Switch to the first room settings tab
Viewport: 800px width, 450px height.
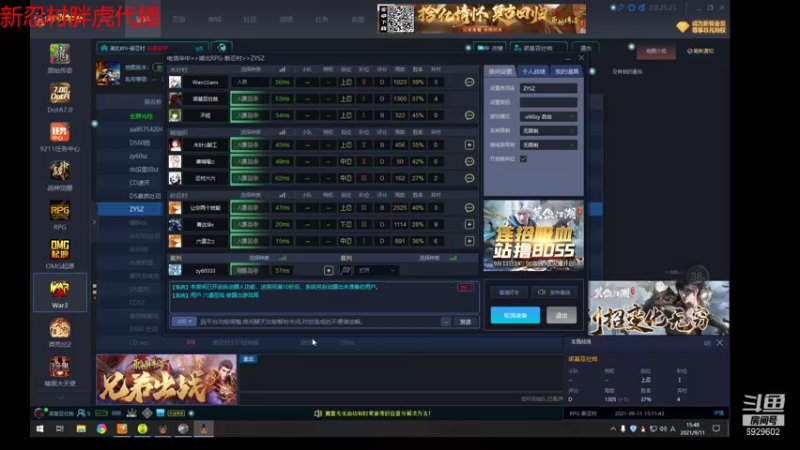[x=500, y=71]
